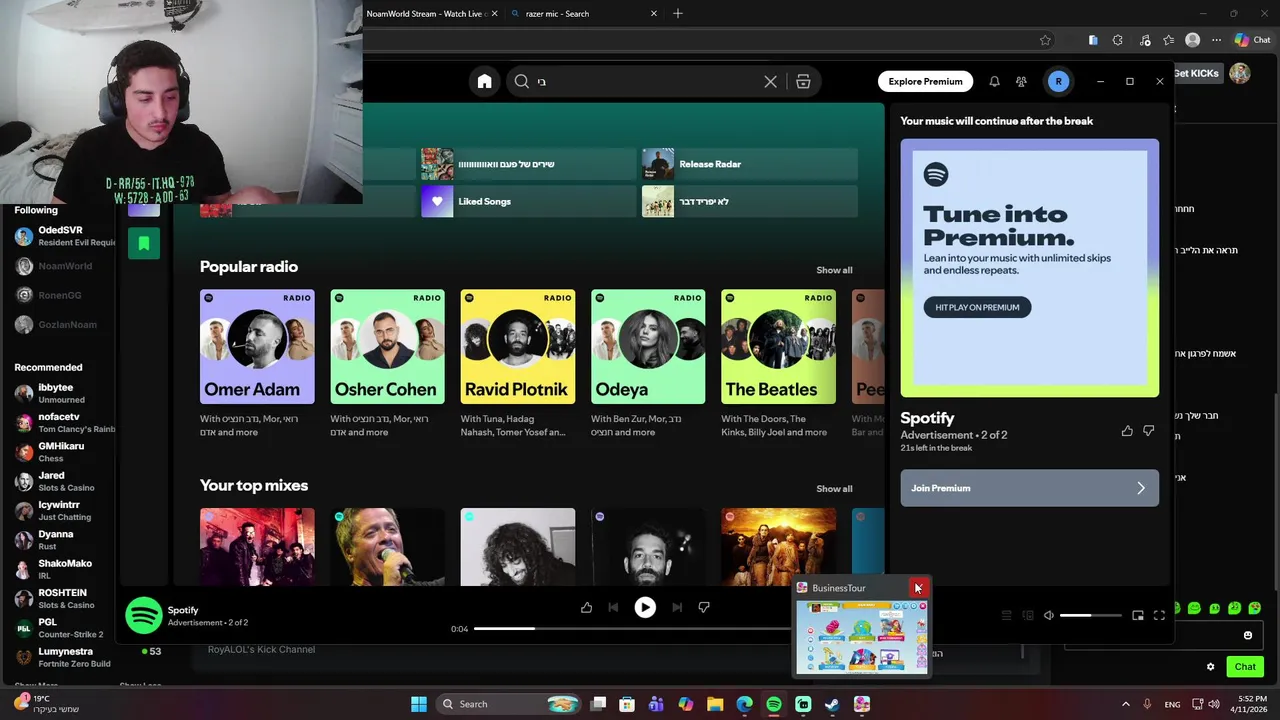
Task: Open the Spotify profile avatar R
Action: point(1058,82)
